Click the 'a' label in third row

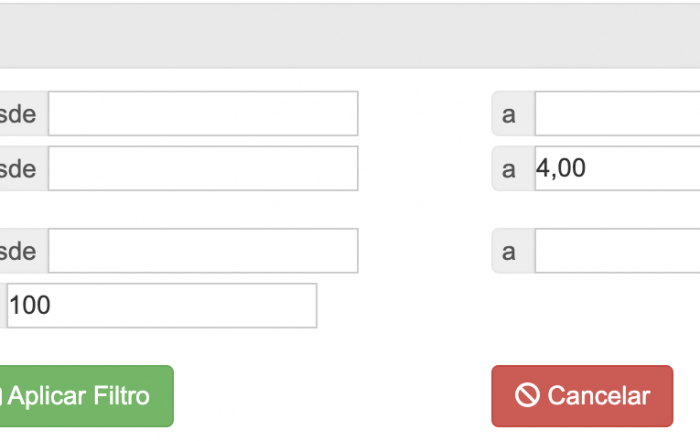tap(510, 251)
